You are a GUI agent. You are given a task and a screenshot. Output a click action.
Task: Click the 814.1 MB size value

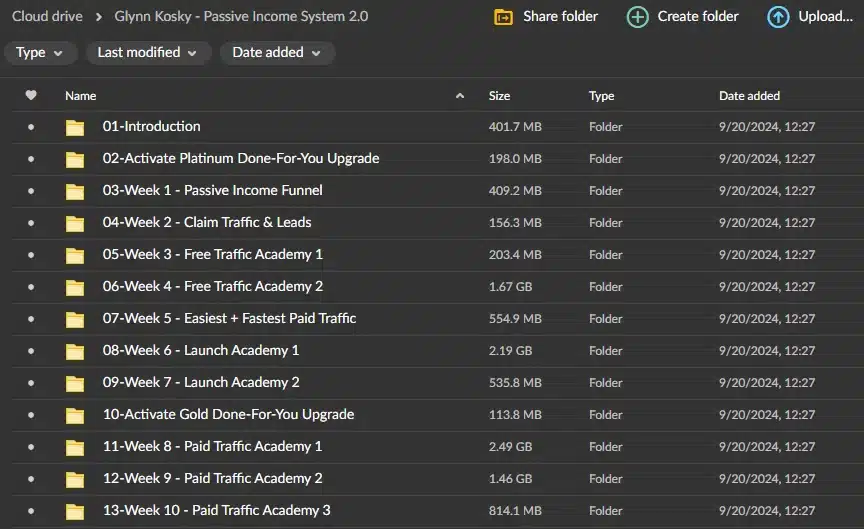pyautogui.click(x=515, y=510)
